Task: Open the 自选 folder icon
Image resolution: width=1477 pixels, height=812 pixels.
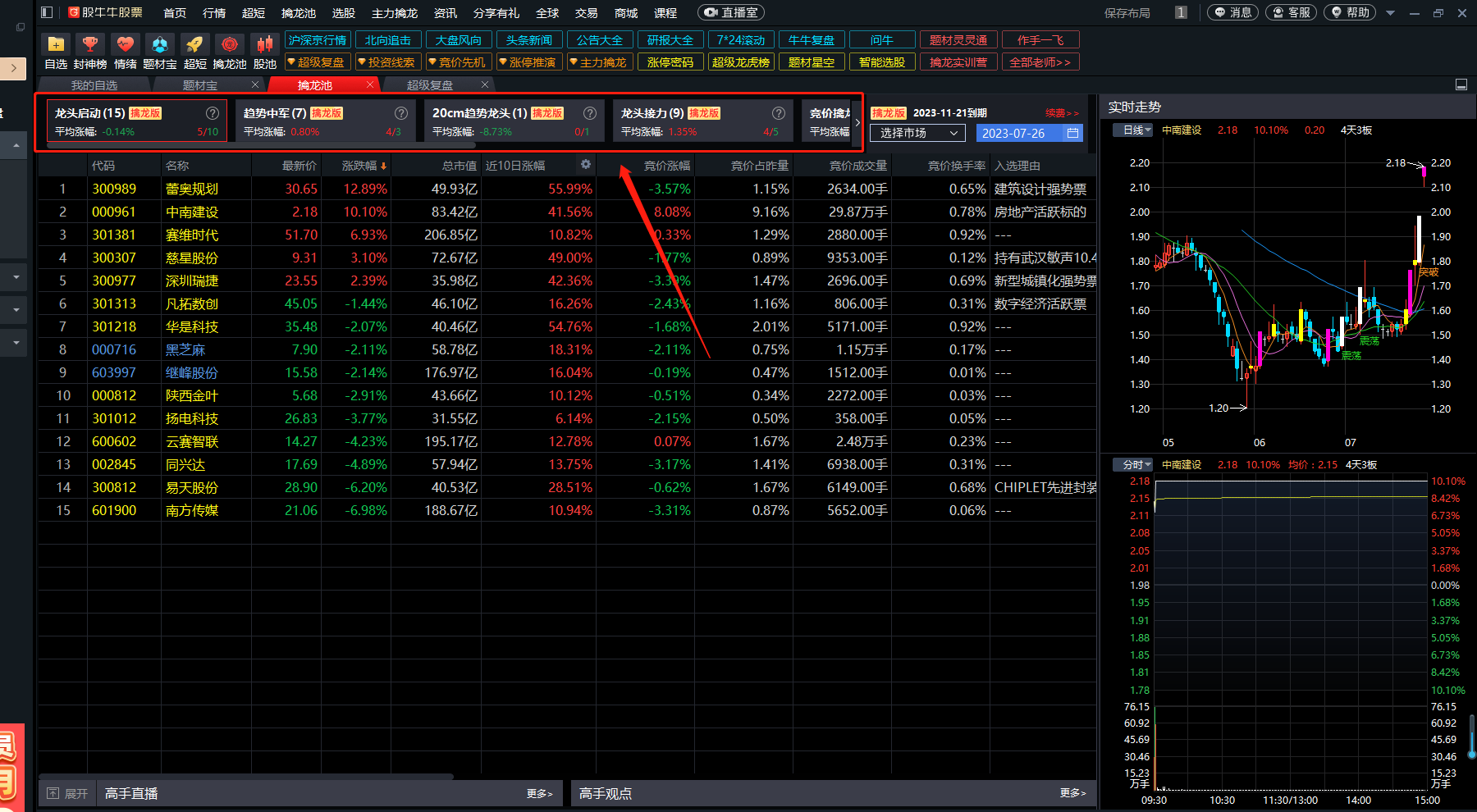Action: (x=56, y=44)
